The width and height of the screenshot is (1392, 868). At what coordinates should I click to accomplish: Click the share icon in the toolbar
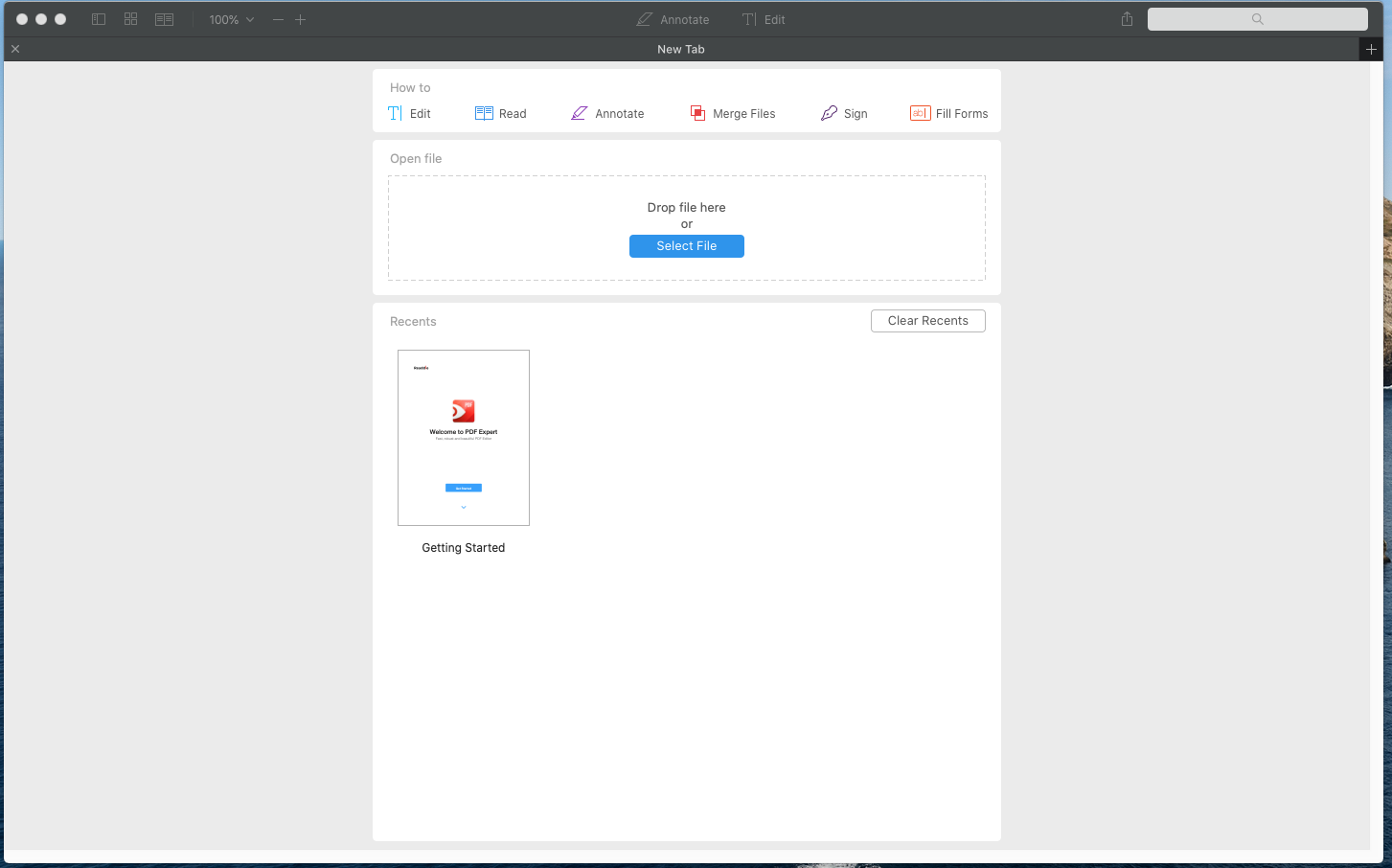pyautogui.click(x=1127, y=19)
